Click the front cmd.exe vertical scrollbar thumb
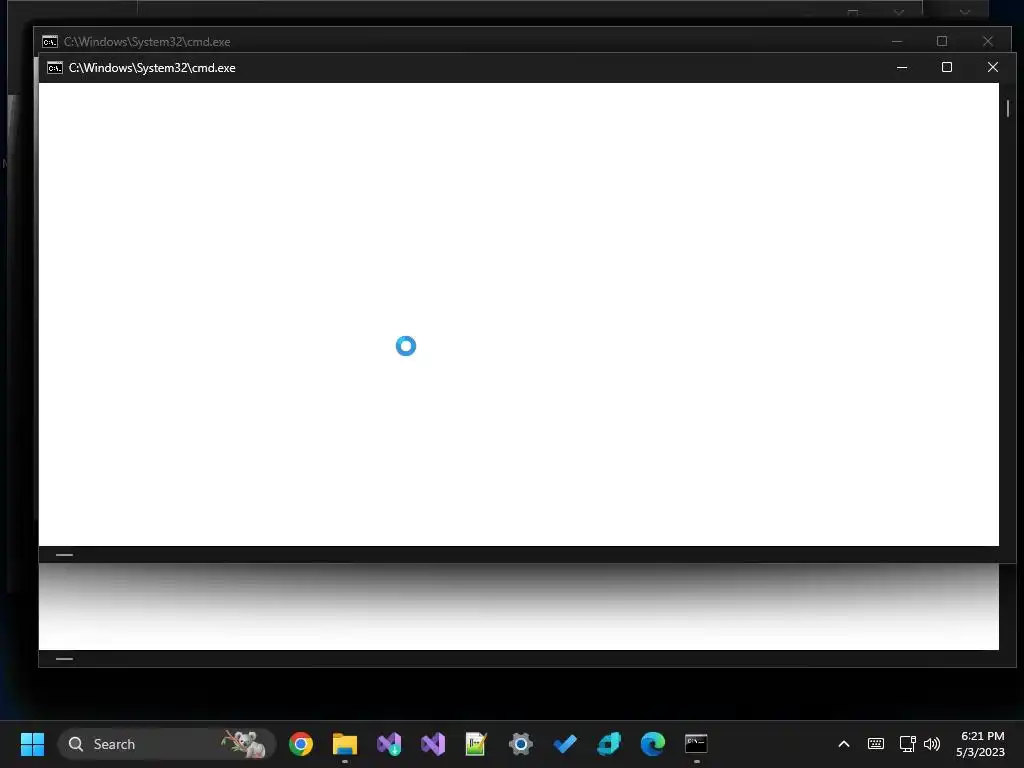 point(1008,108)
